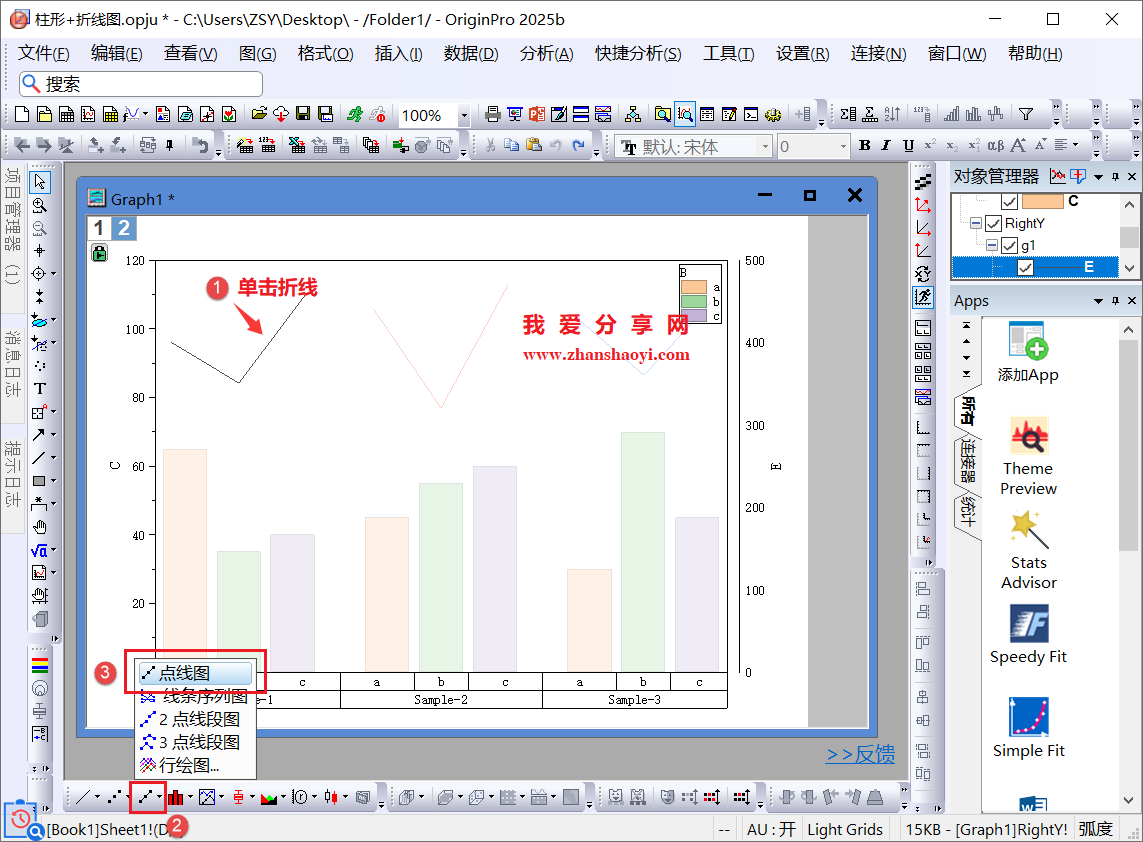Uncheck the RightY layer checkbox

tap(993, 224)
